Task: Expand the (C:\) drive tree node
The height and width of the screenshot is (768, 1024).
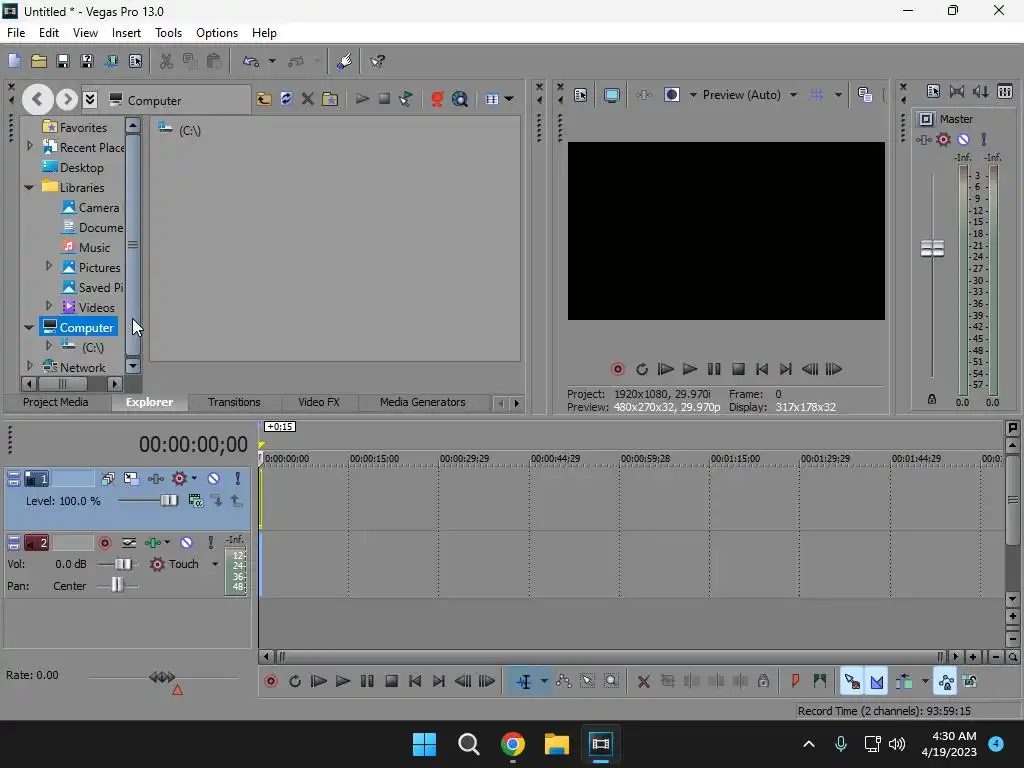Action: [x=48, y=346]
